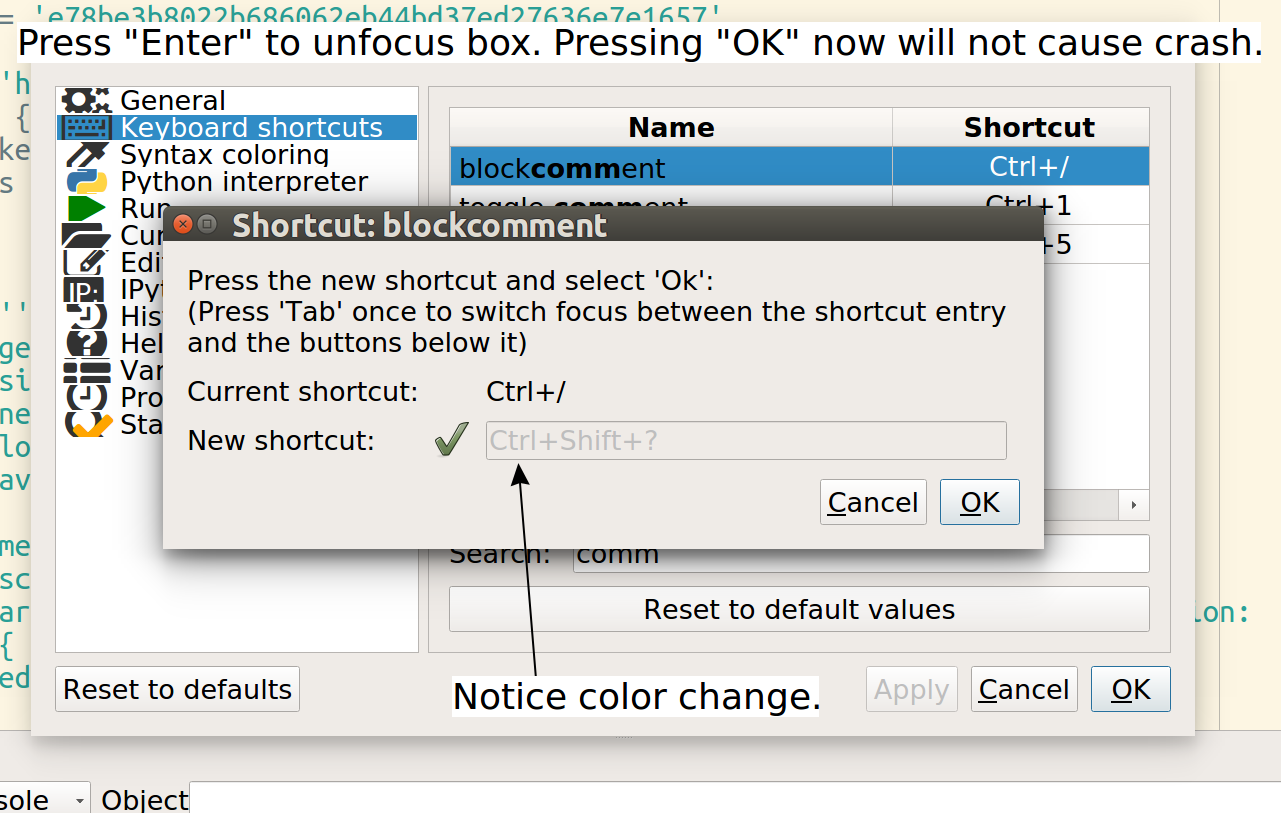The width and height of the screenshot is (1281, 813).
Task: Click Reset to defaults
Action: tap(176, 688)
